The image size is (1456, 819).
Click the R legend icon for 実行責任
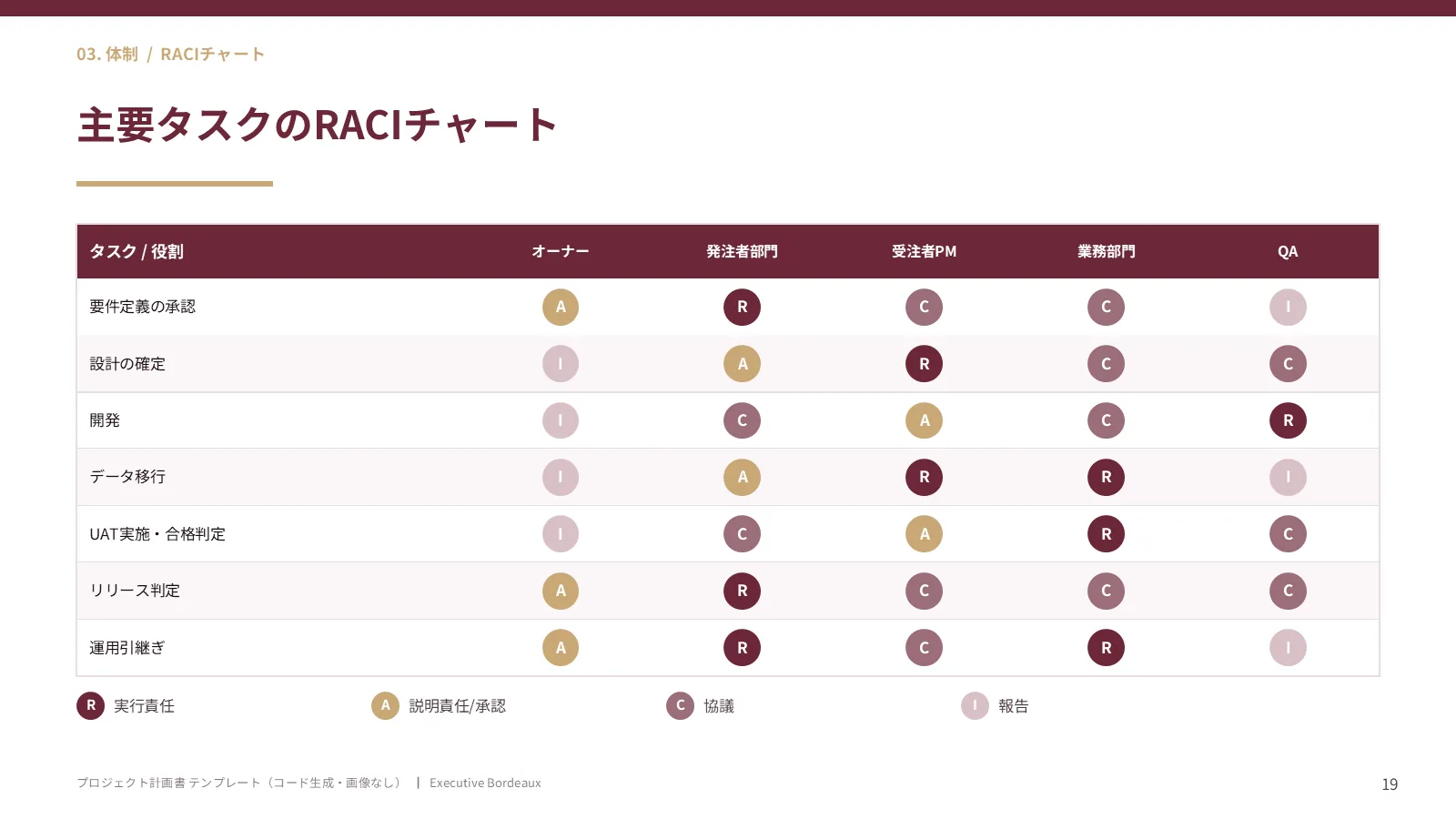coord(91,705)
